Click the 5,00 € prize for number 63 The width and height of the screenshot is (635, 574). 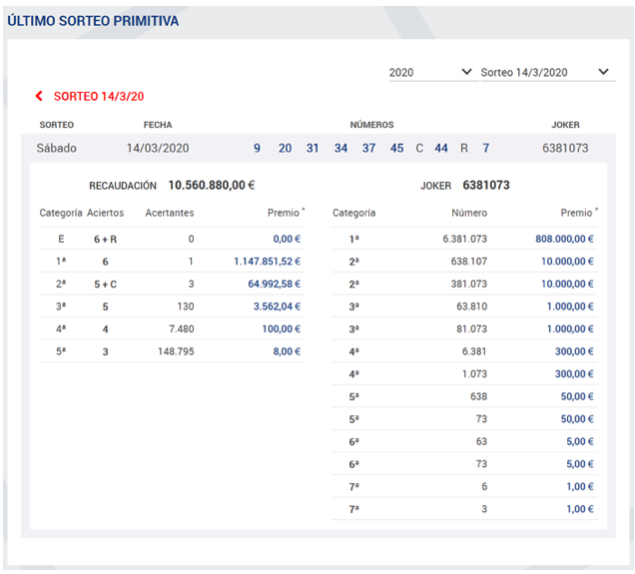click(580, 442)
